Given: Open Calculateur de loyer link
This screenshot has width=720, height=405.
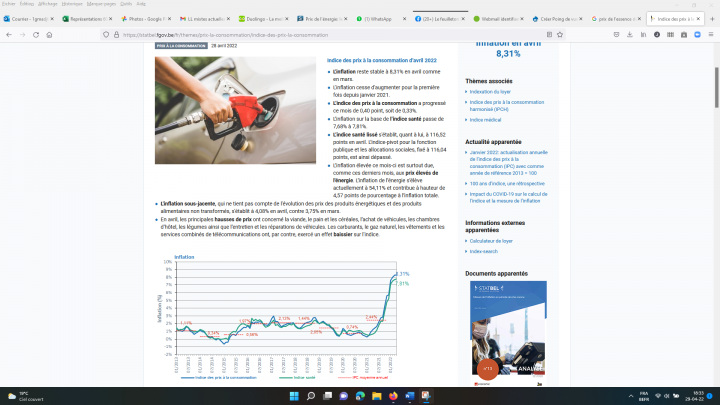Looking at the screenshot, I should tap(491, 241).
